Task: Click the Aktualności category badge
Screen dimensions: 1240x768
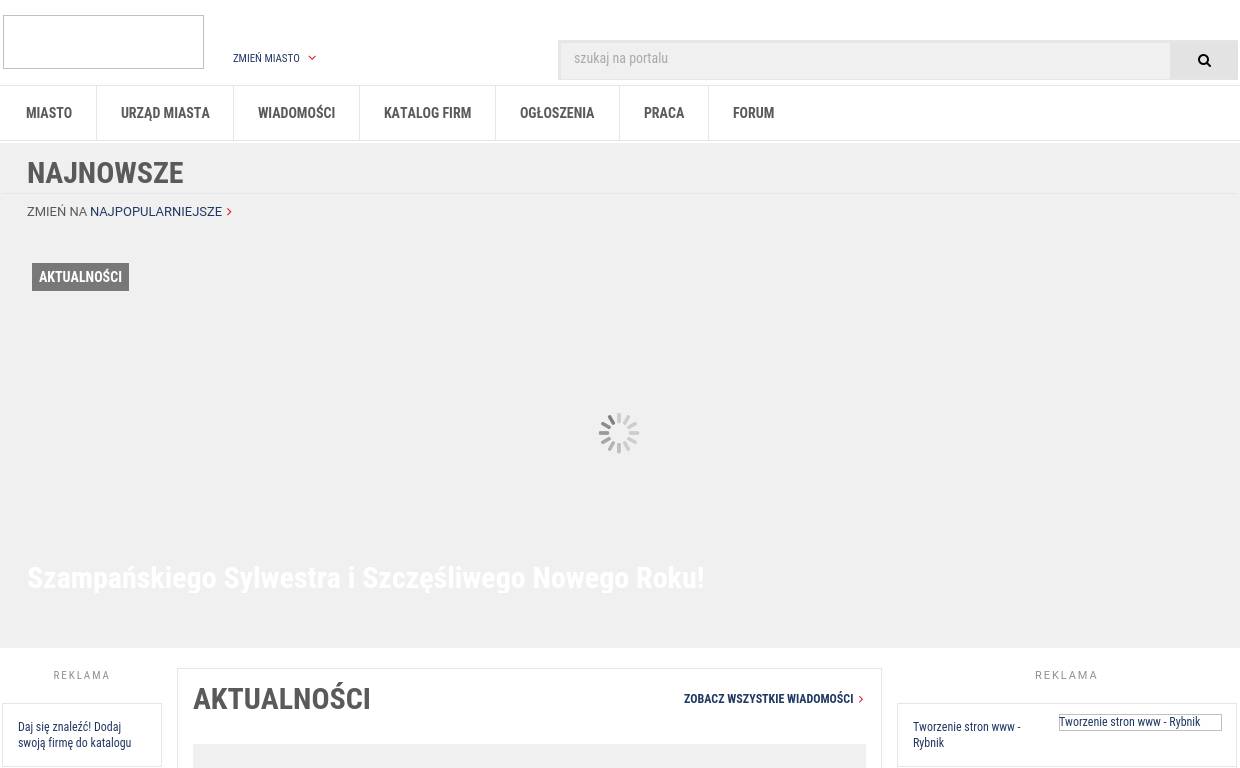Action: coord(80,277)
